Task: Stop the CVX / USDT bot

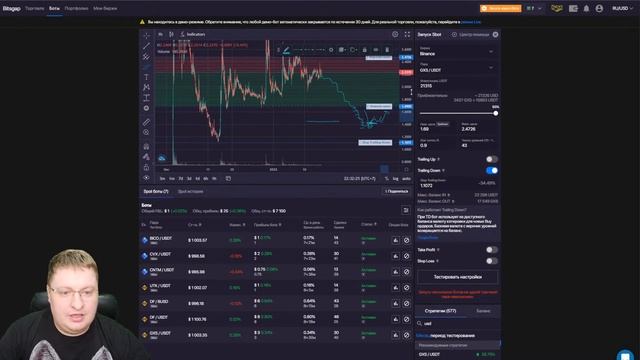Action: coord(407,256)
